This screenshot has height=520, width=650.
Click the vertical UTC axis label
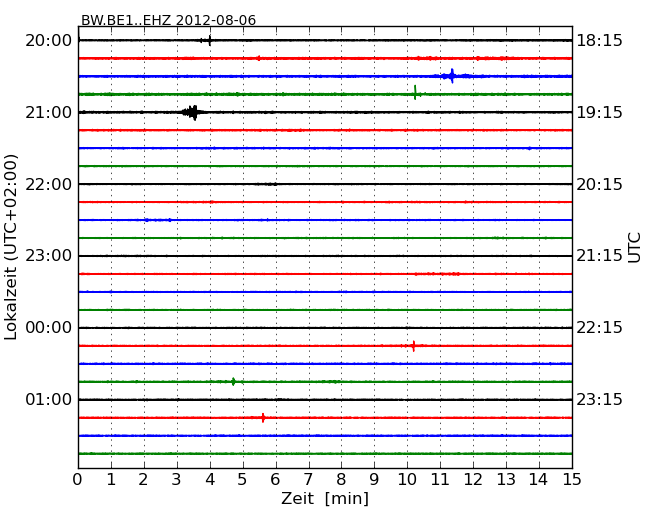tap(634, 248)
